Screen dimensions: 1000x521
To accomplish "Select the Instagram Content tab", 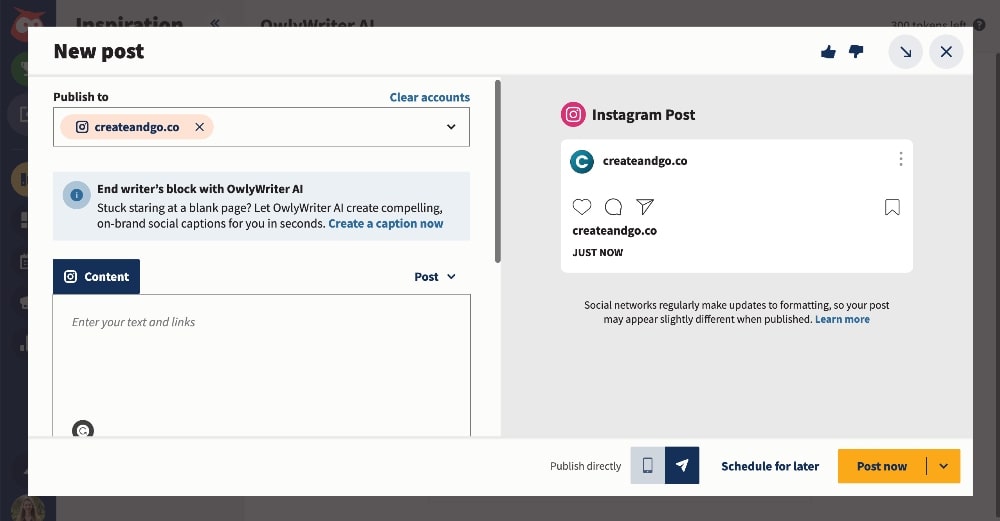I will click(x=96, y=277).
